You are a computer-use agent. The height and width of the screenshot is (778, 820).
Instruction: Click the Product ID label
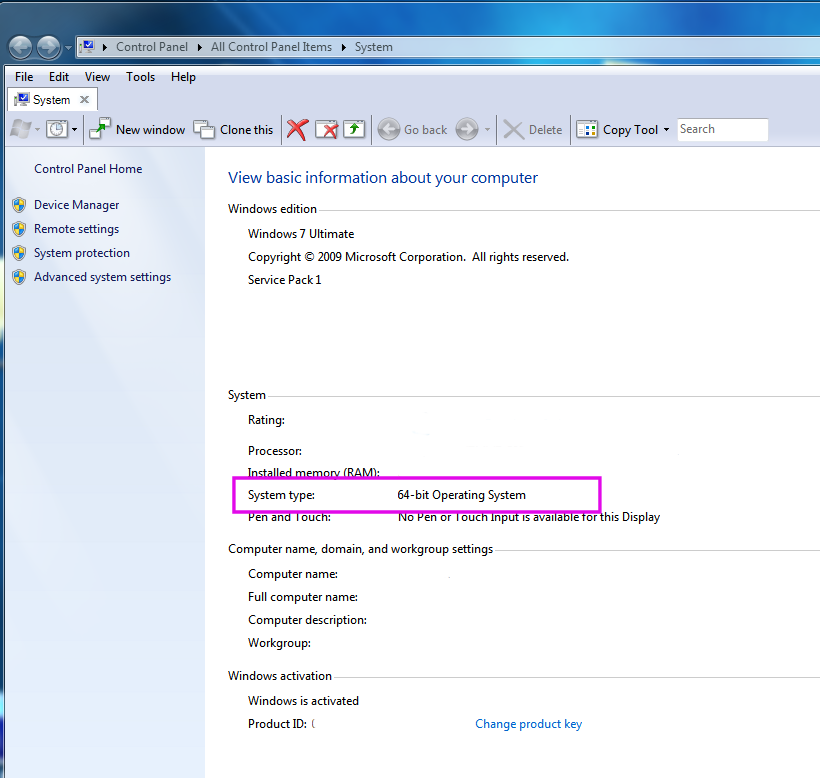pos(277,724)
